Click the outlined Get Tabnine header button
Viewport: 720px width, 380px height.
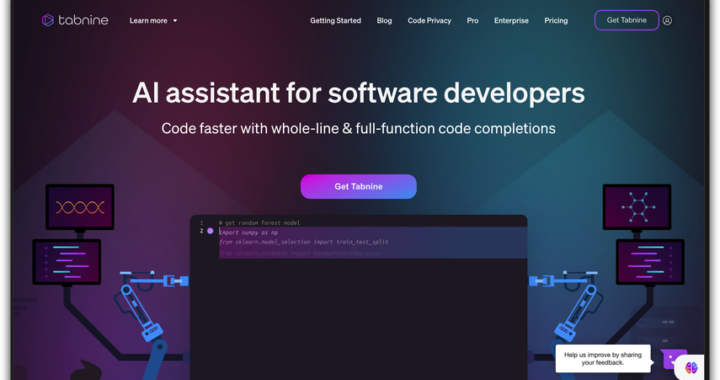click(627, 20)
